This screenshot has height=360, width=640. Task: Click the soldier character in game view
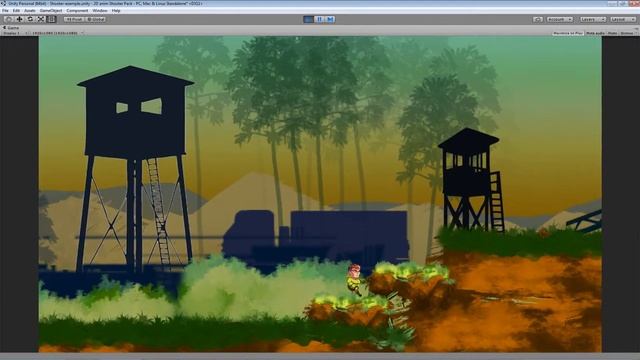pos(354,280)
